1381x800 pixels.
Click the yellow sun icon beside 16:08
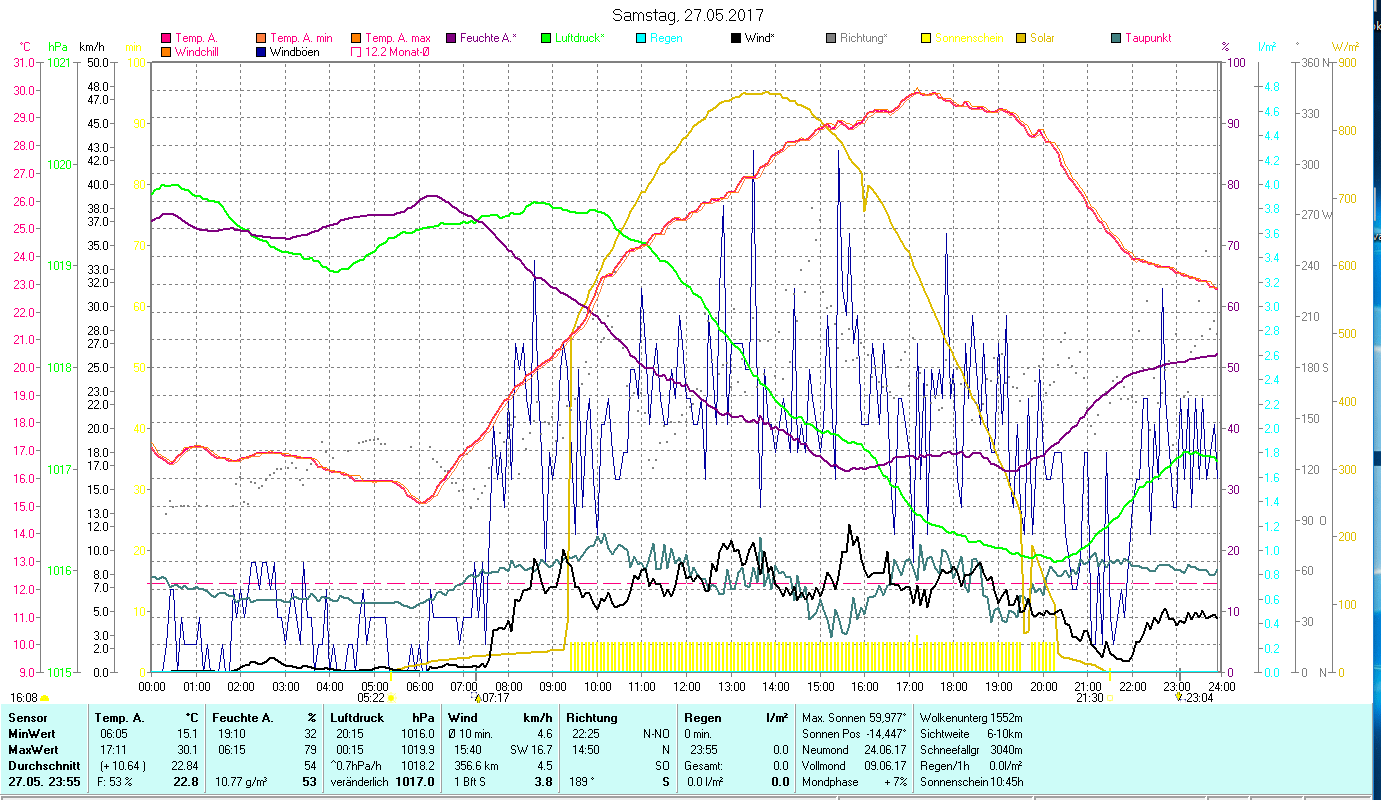click(44, 698)
